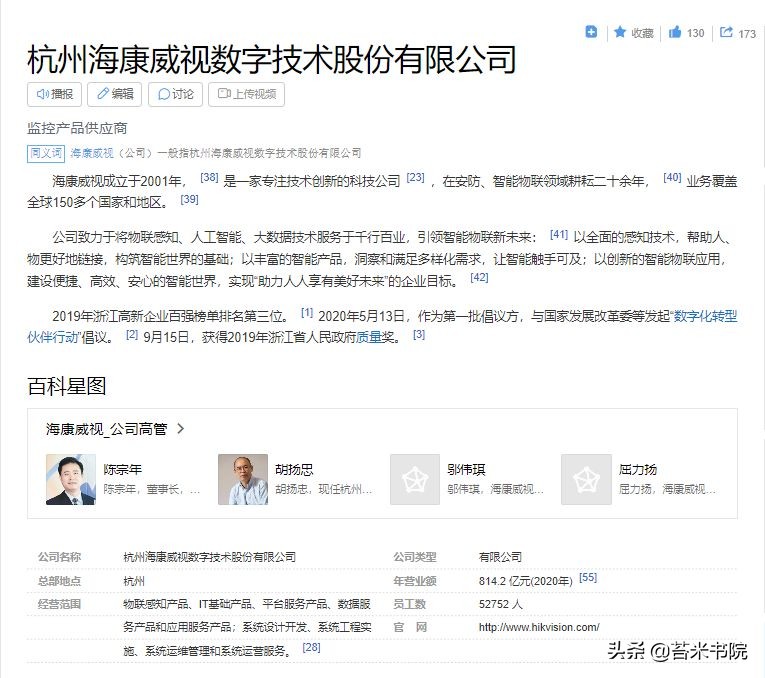
Task: Open citation reference [38]
Action: pos(209,178)
